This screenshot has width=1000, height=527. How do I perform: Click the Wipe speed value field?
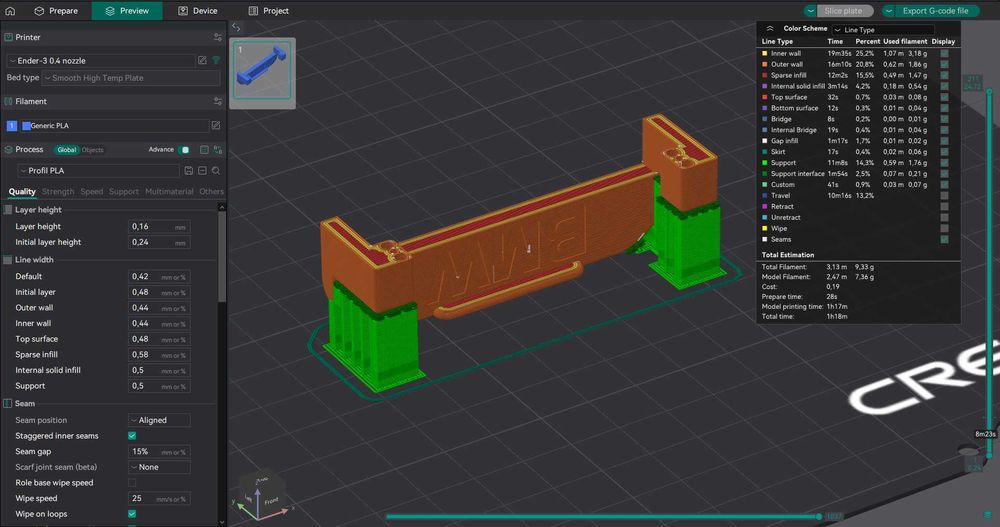(159, 498)
